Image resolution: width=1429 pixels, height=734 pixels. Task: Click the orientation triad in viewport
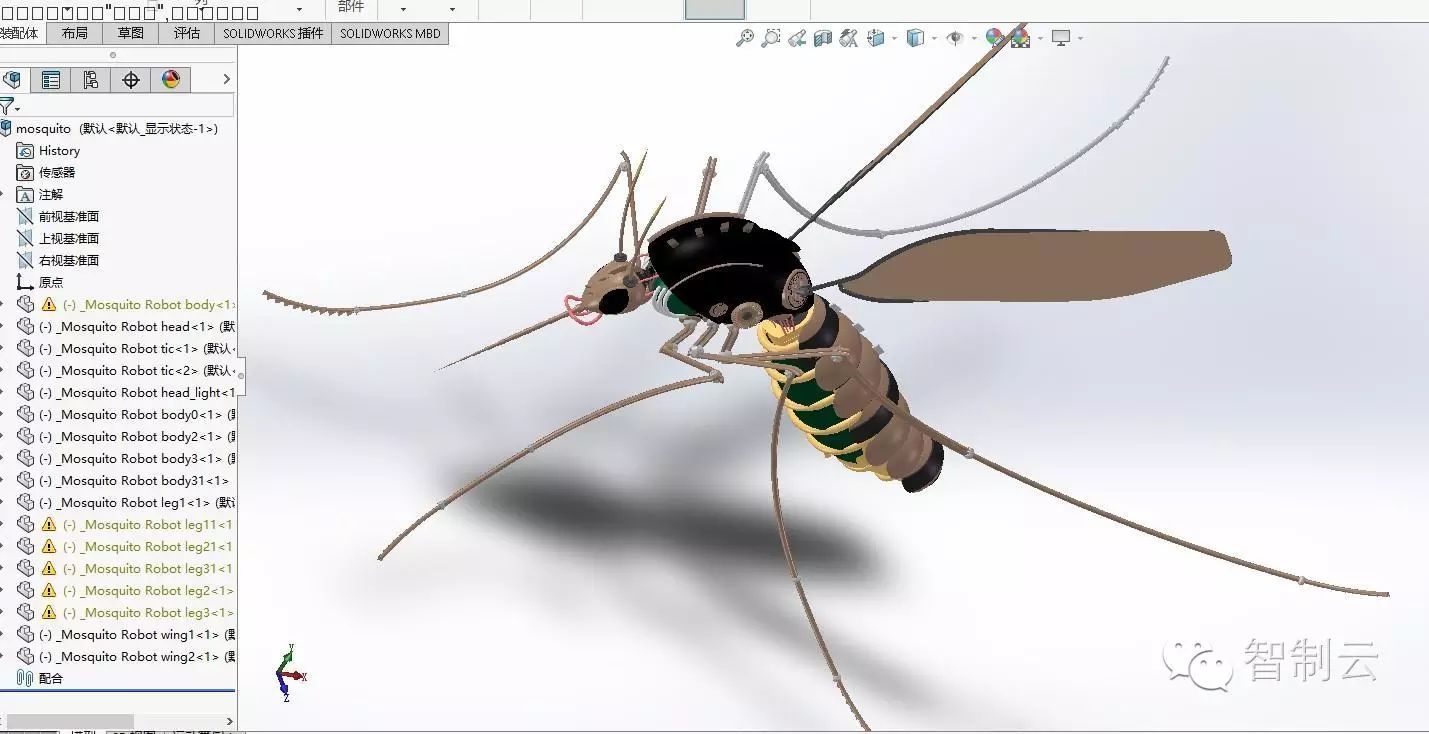point(289,673)
